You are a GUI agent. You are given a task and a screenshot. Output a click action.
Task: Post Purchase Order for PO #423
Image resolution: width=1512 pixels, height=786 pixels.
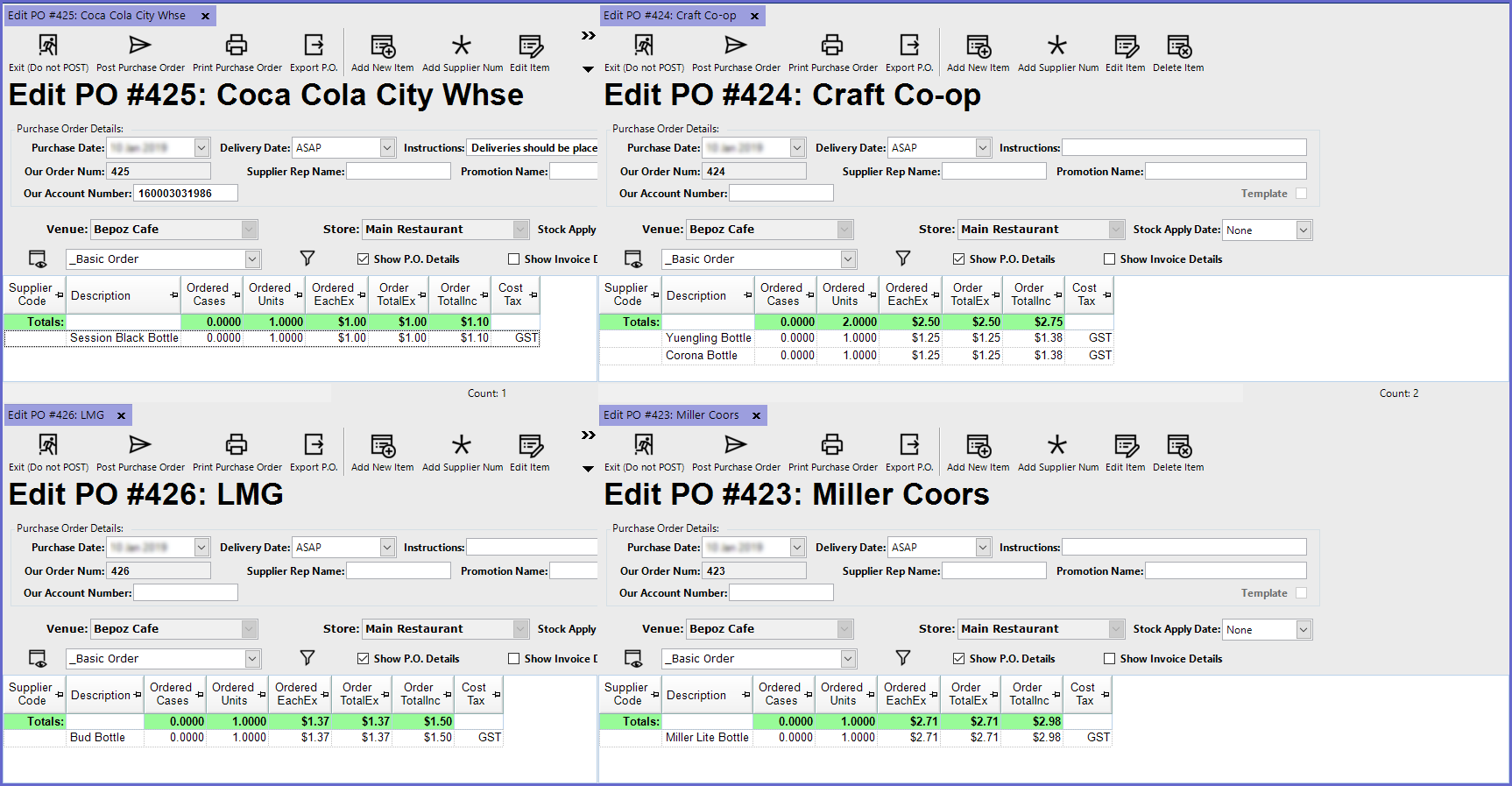point(736,453)
